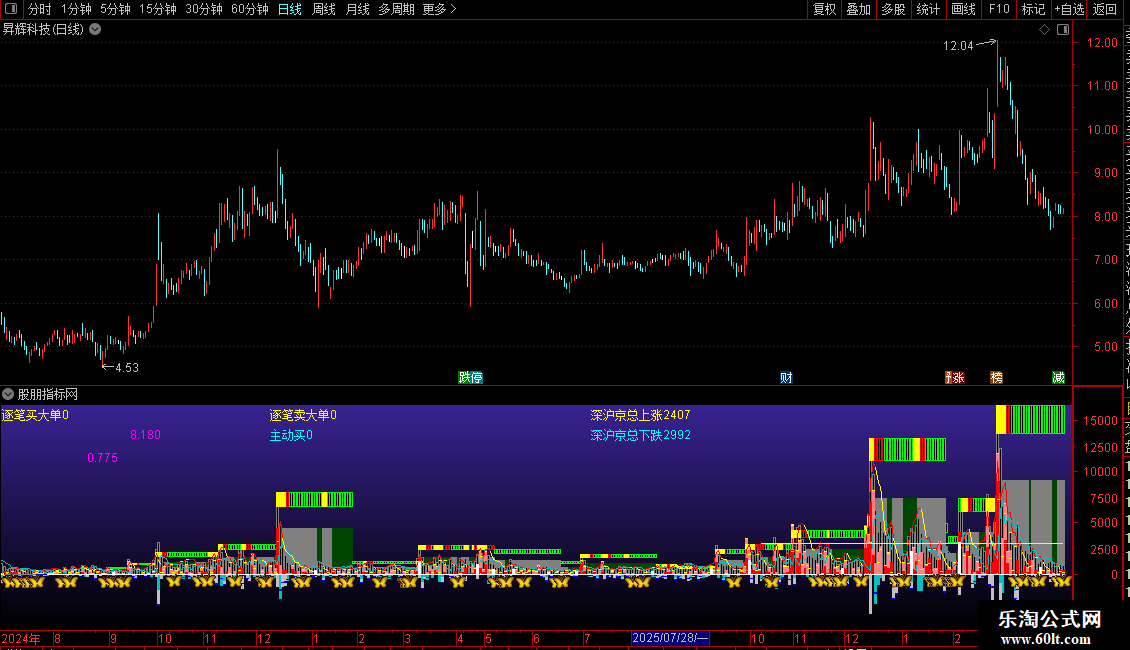The width and height of the screenshot is (1130, 650).
Task: Click the 12.00 price axis label
Action: pos(1102,43)
